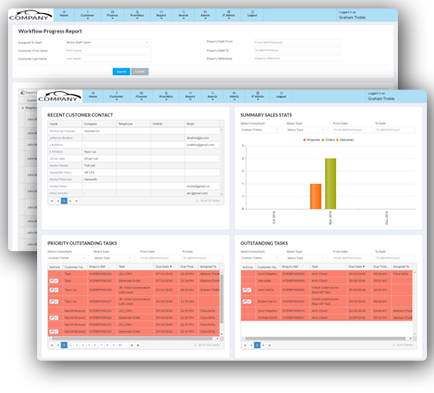Click complete-check action icon in John Harris row
This screenshot has width=434, height=393.
click(249, 290)
